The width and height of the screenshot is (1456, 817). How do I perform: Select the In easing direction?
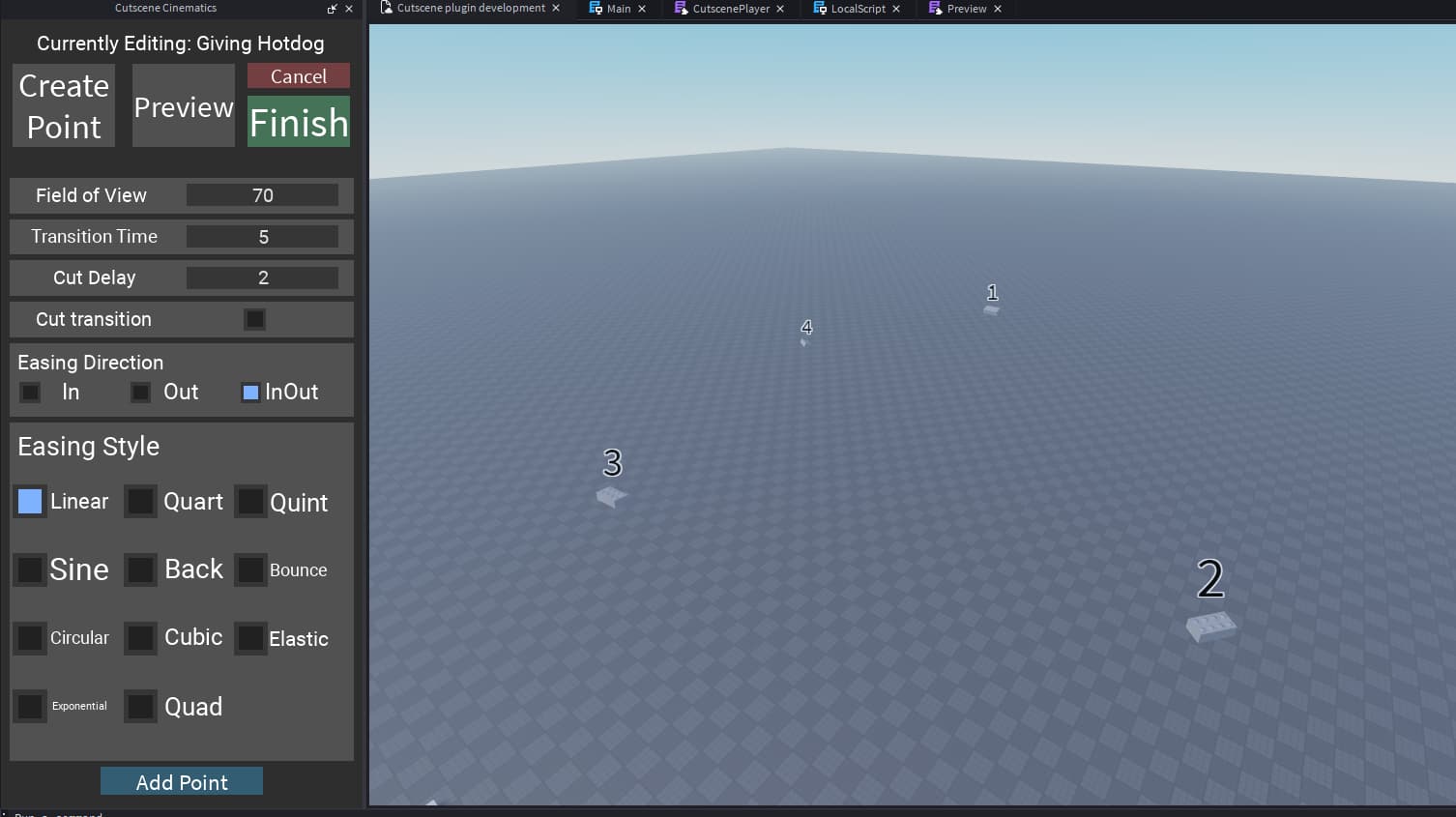pos(31,393)
